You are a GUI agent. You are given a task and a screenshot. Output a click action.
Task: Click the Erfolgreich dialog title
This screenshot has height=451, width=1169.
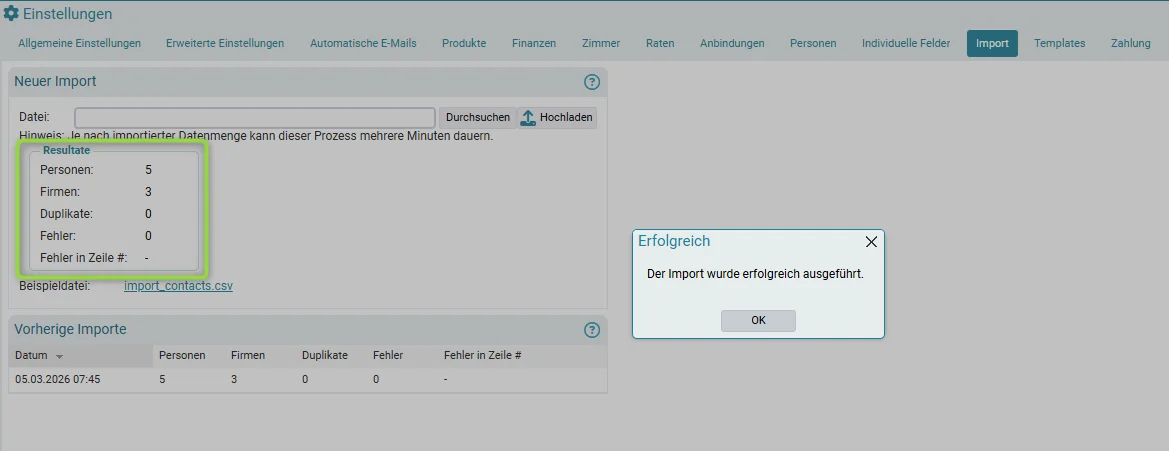pos(674,241)
